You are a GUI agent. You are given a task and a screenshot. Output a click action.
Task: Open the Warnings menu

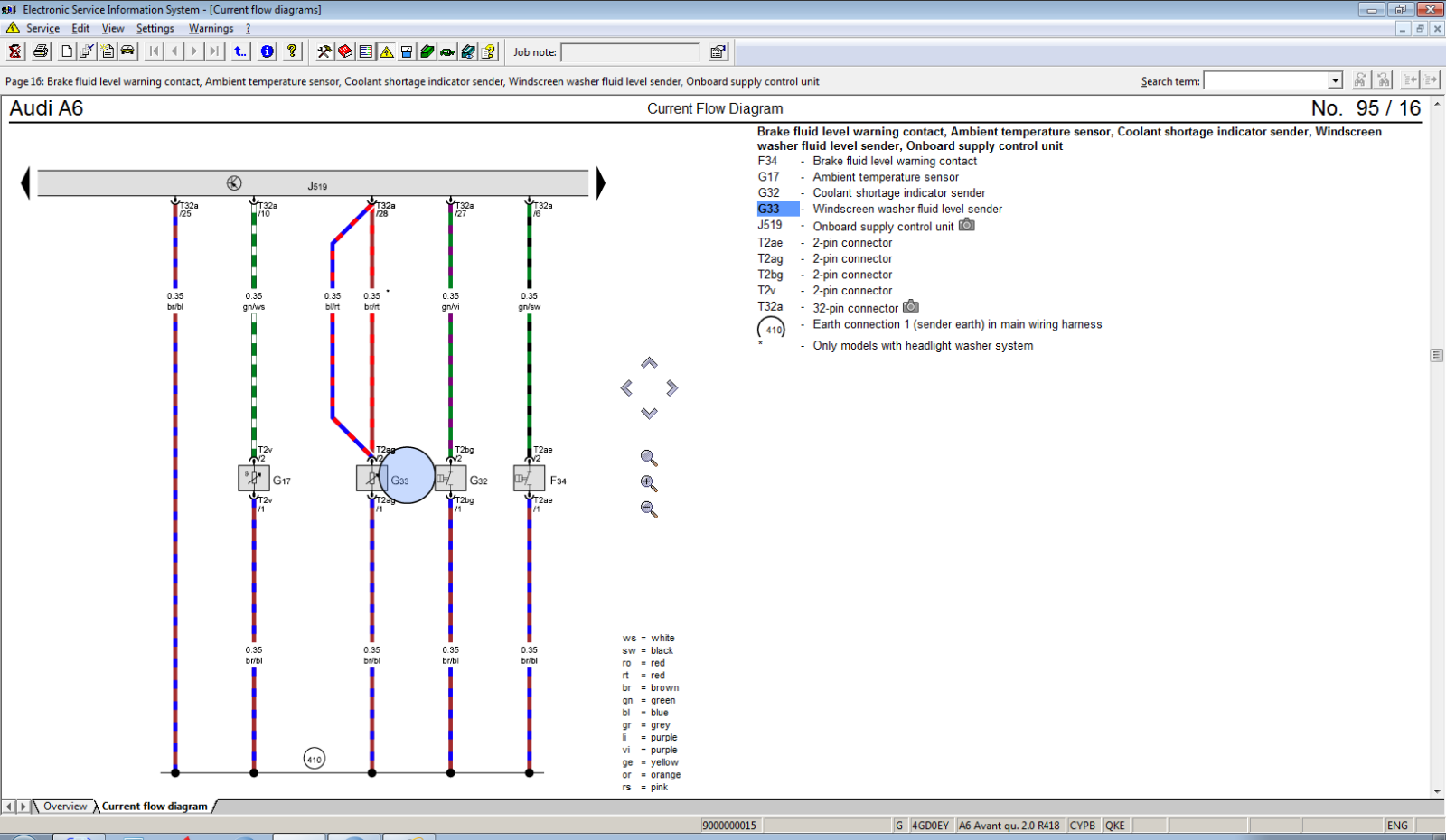click(211, 28)
